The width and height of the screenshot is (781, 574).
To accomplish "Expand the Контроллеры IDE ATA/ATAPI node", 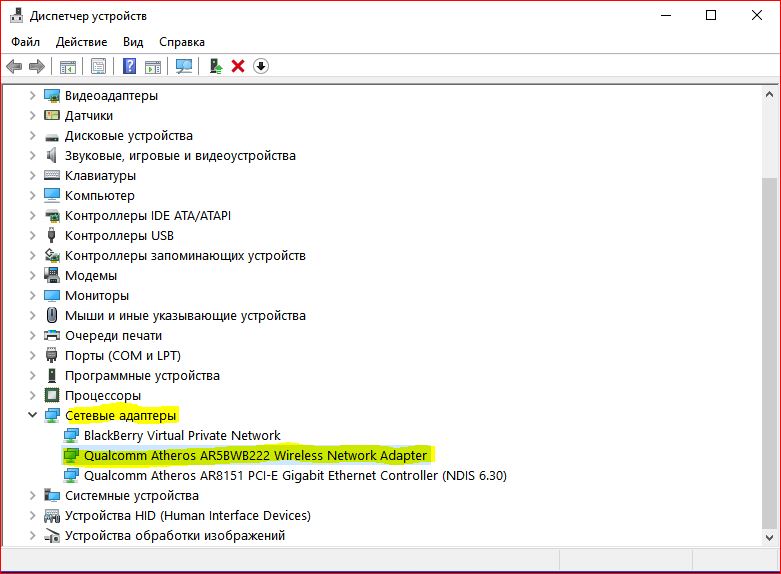I will pyautogui.click(x=32, y=215).
